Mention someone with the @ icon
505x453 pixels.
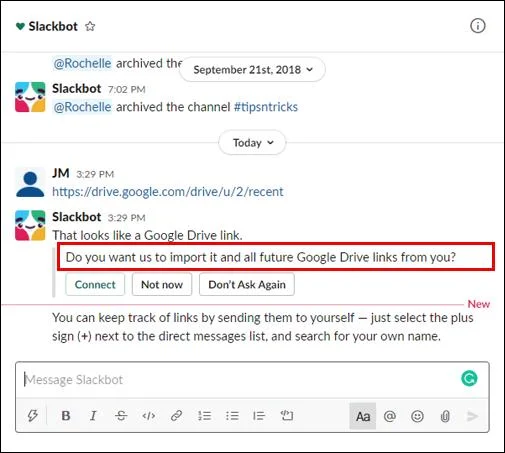pyautogui.click(x=390, y=416)
